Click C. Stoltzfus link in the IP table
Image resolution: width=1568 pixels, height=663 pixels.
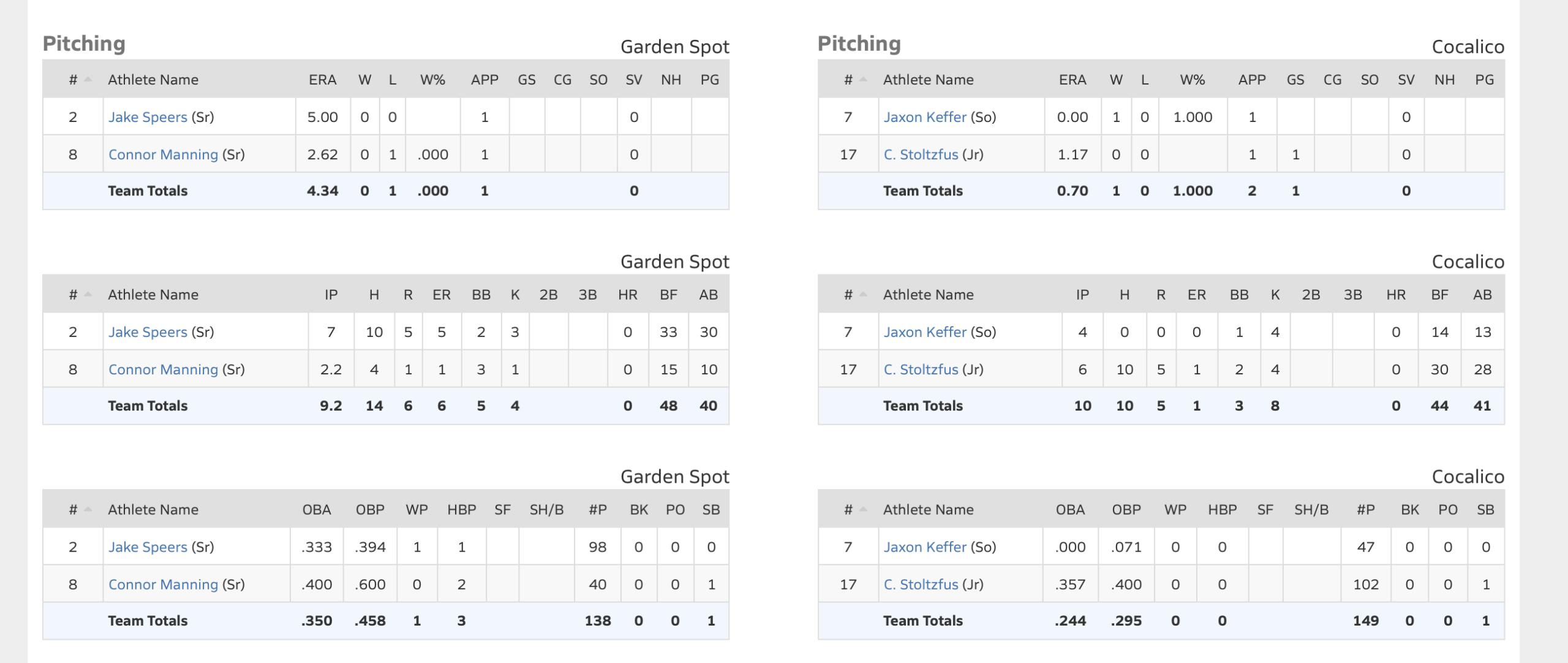[920, 369]
